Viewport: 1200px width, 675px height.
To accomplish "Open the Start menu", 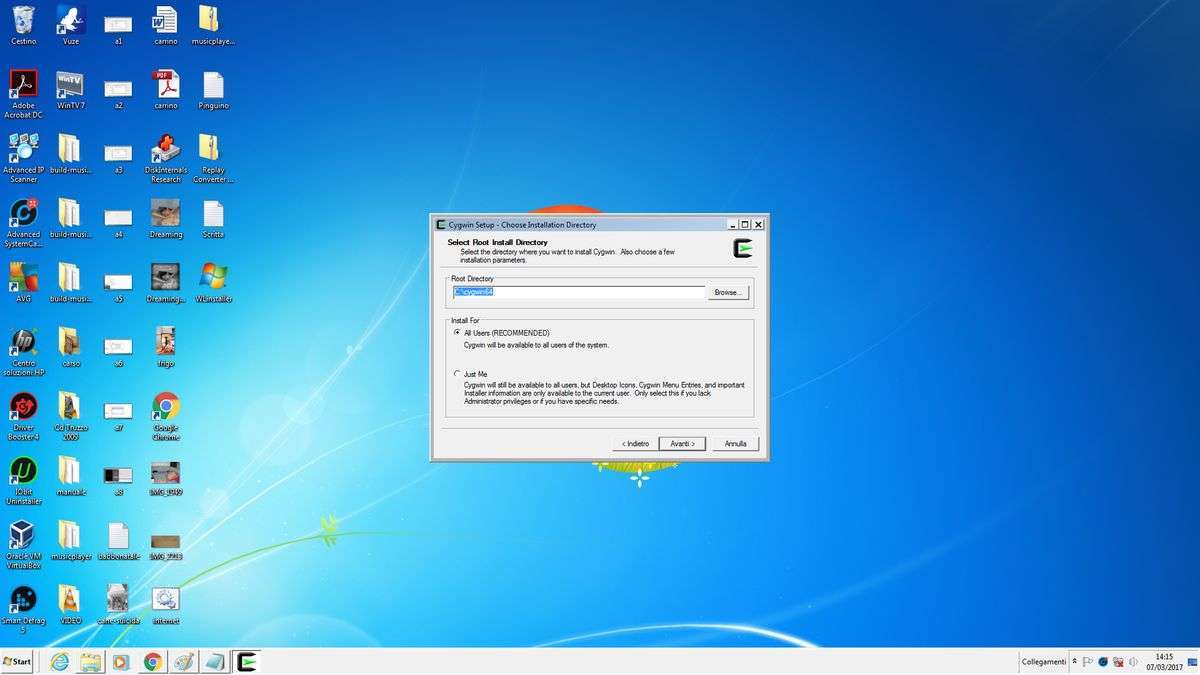I will point(17,661).
